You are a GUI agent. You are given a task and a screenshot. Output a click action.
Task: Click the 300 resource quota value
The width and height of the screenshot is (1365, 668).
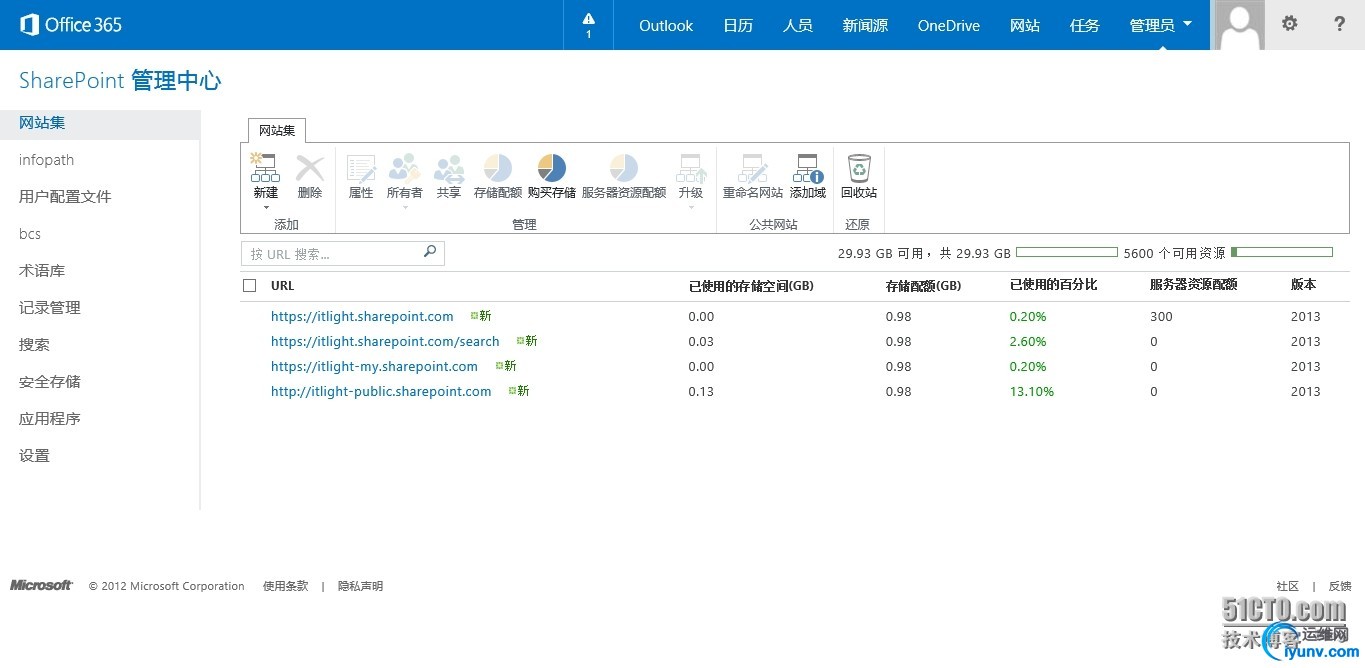coord(1161,317)
